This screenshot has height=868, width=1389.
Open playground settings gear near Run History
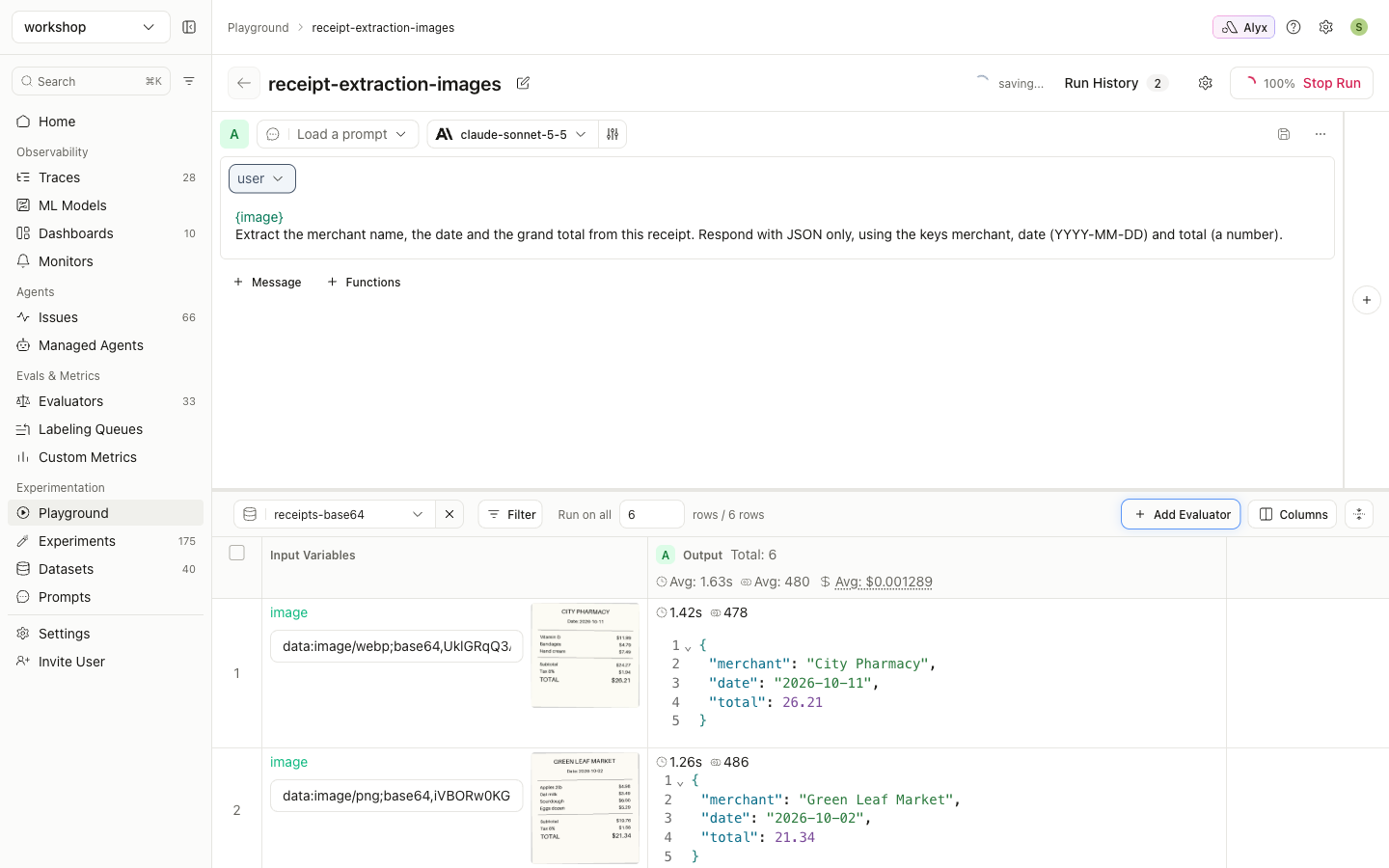click(x=1205, y=83)
